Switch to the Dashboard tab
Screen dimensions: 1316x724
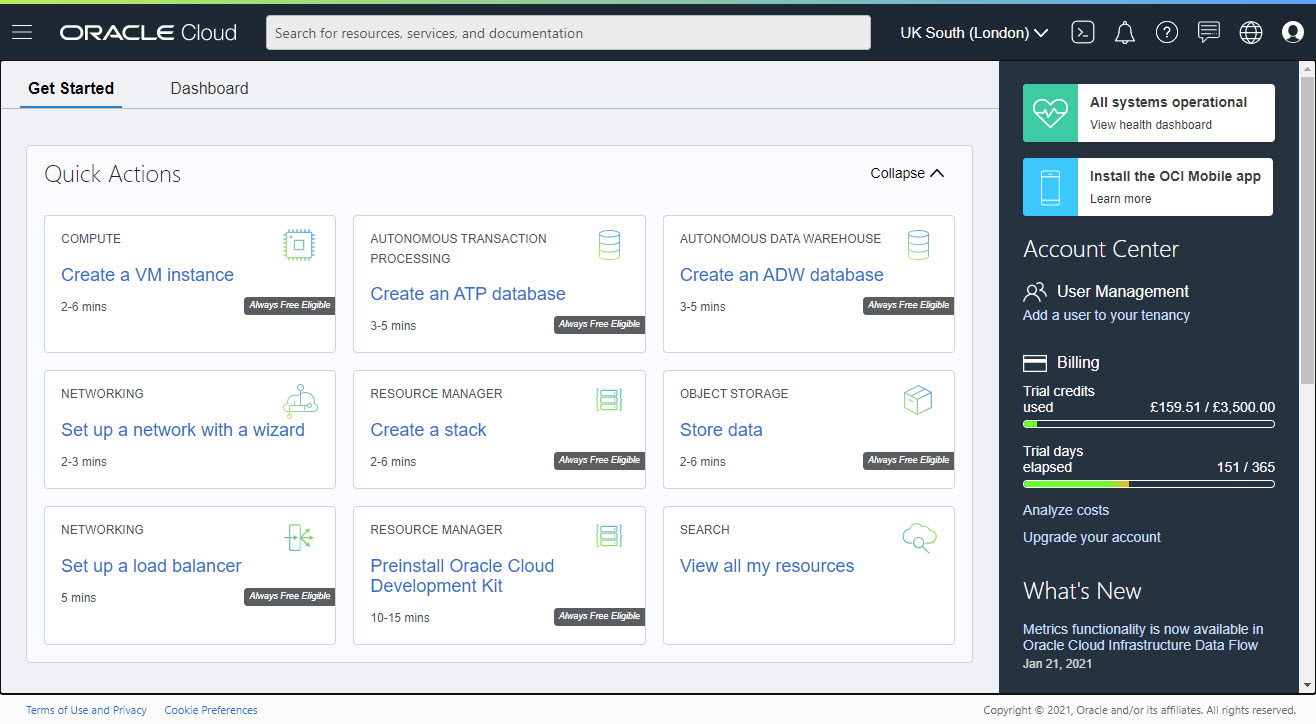click(209, 88)
